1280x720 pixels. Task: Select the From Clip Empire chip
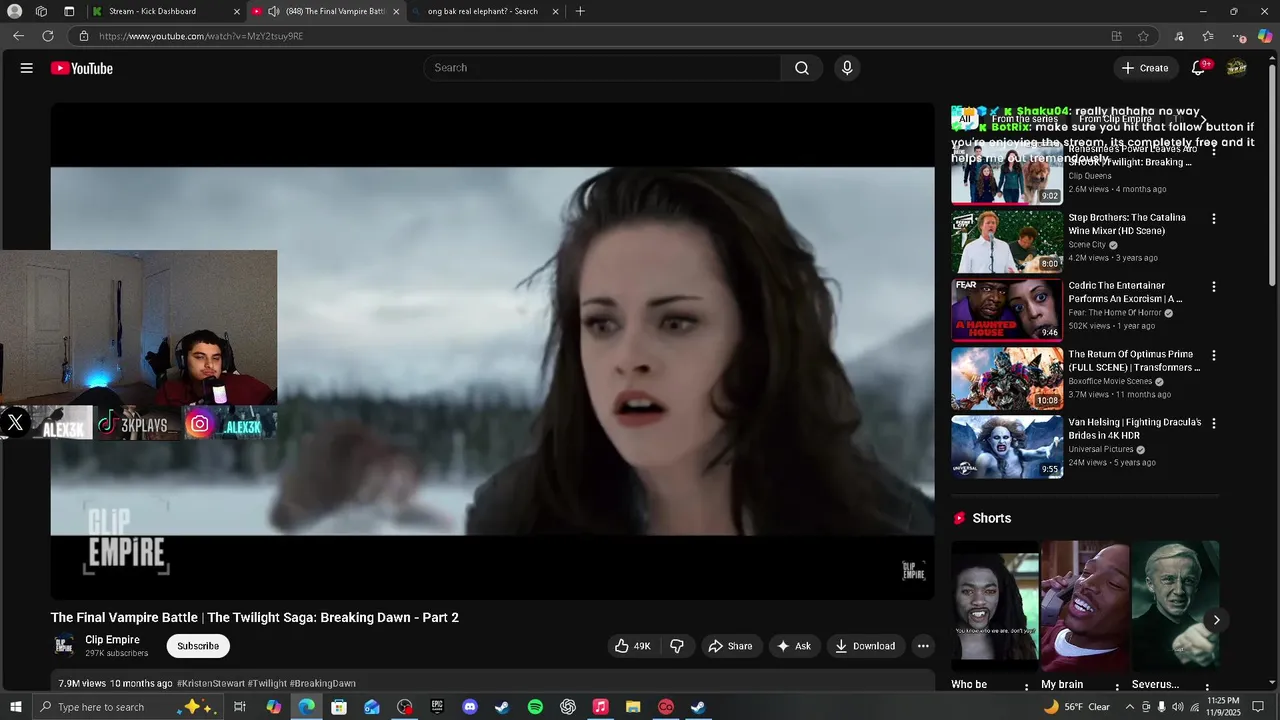coord(1115,119)
